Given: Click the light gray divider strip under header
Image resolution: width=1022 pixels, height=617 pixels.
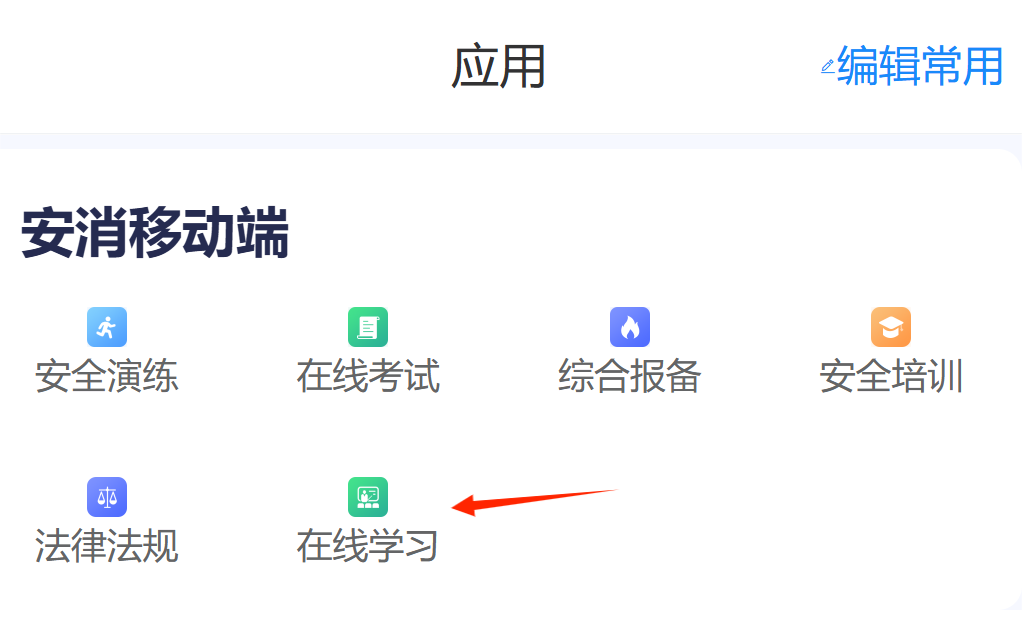Looking at the screenshot, I should point(511,141).
